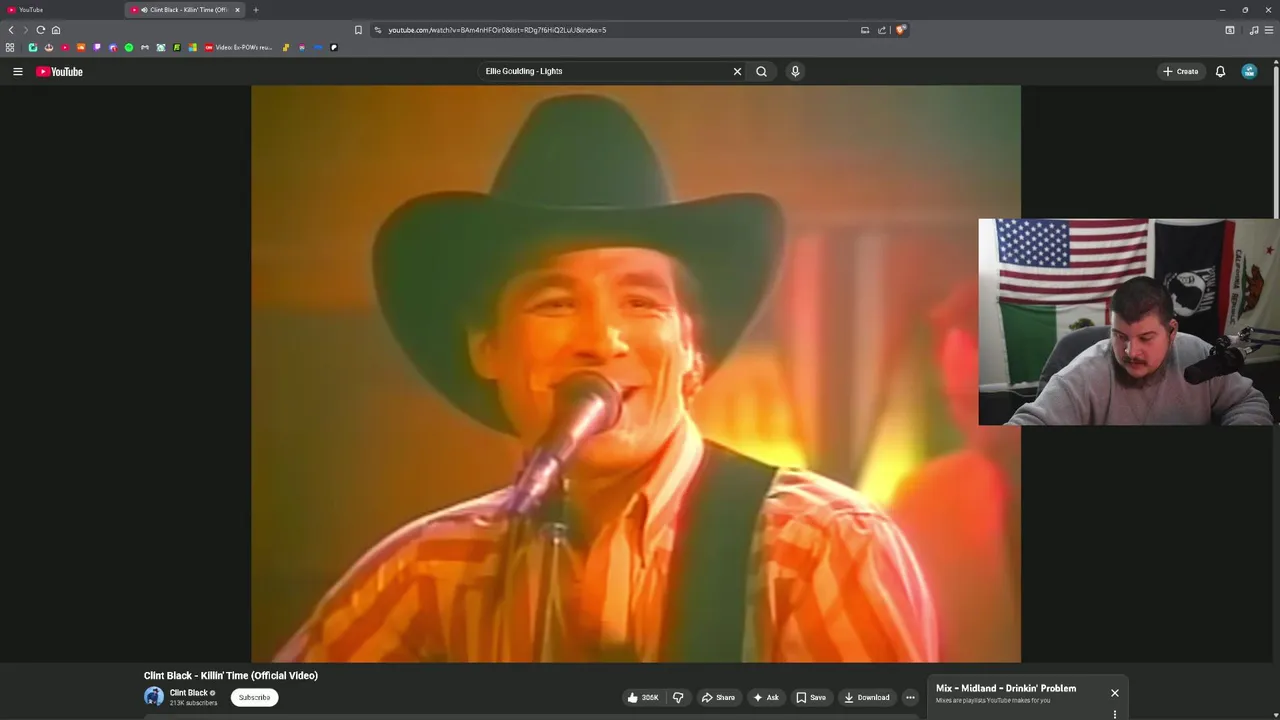
Task: Click the Ask button
Action: point(766,697)
